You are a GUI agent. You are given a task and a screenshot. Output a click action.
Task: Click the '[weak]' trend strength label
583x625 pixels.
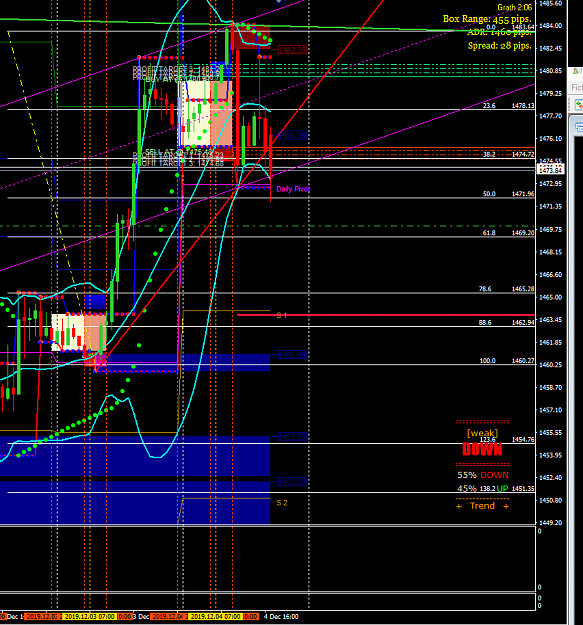[482, 432]
